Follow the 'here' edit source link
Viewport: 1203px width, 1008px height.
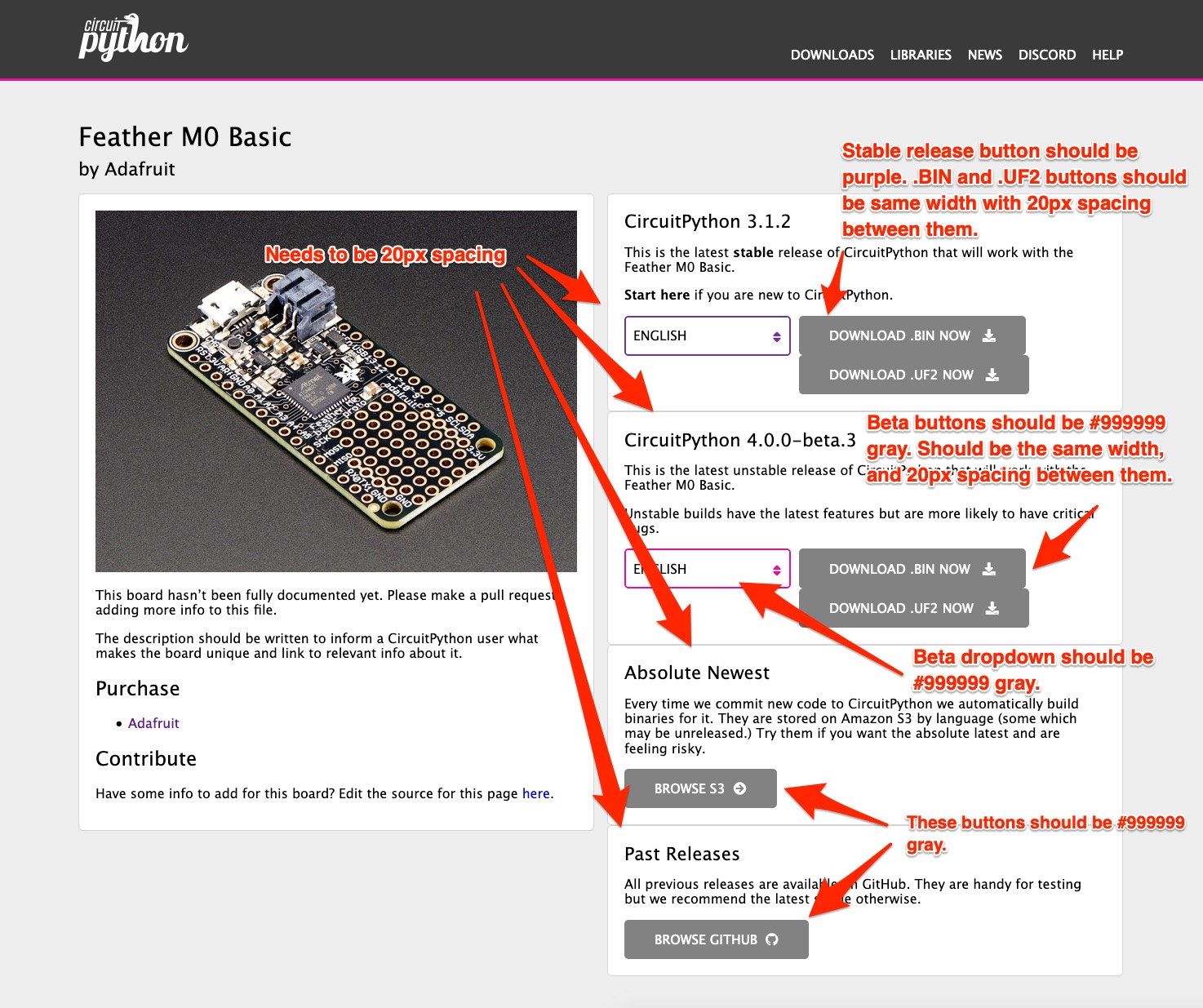click(536, 793)
